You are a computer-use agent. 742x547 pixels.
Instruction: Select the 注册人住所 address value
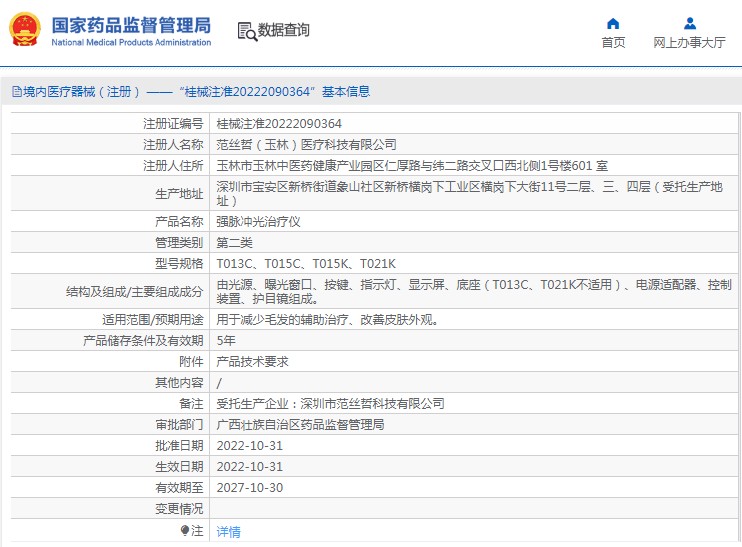412,166
